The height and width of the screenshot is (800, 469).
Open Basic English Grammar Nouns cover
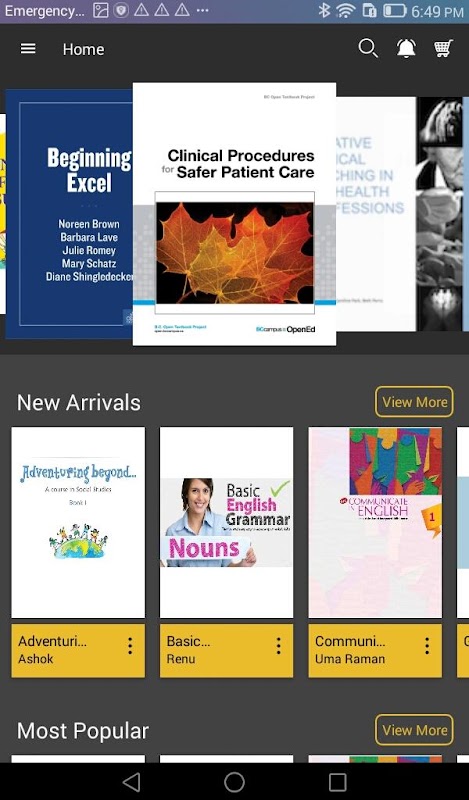tap(227, 522)
